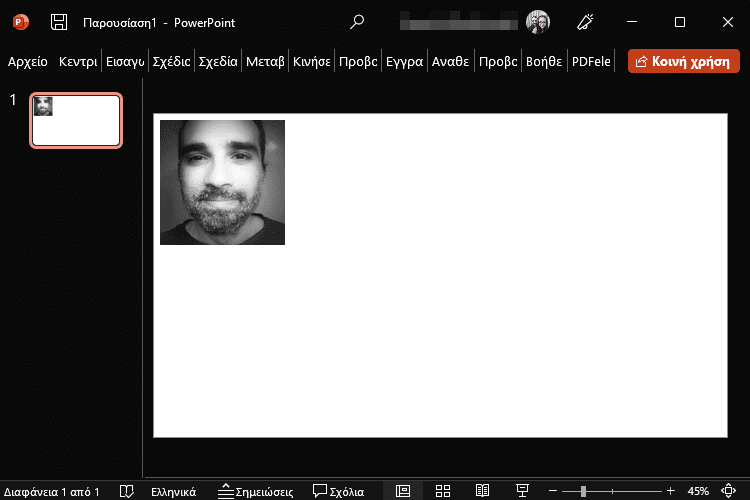This screenshot has width=750, height=500.
Task: Click the user account avatar
Action: [538, 22]
